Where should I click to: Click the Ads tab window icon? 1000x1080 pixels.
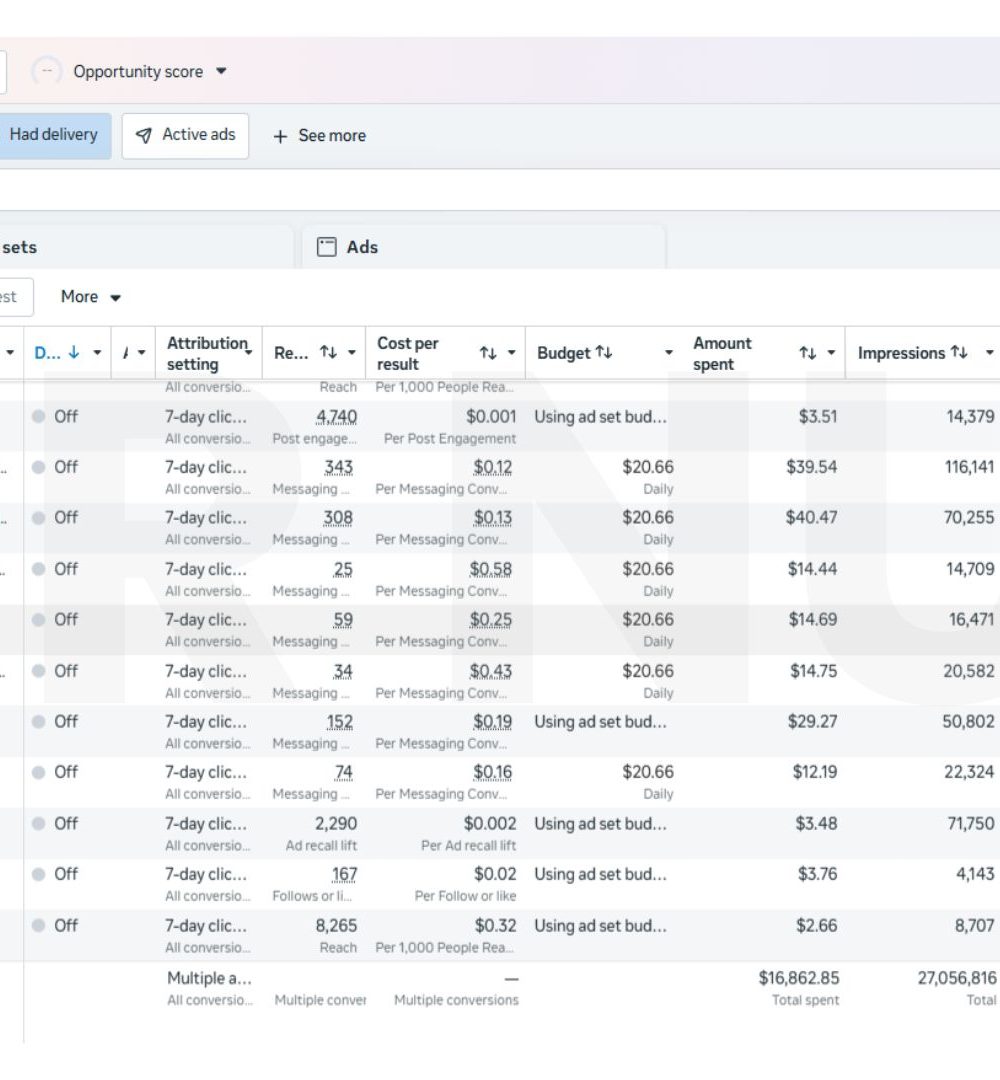[x=326, y=247]
